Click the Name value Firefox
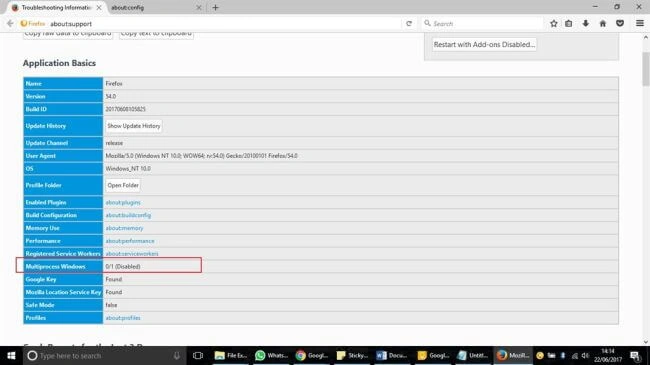 pyautogui.click(x=114, y=83)
